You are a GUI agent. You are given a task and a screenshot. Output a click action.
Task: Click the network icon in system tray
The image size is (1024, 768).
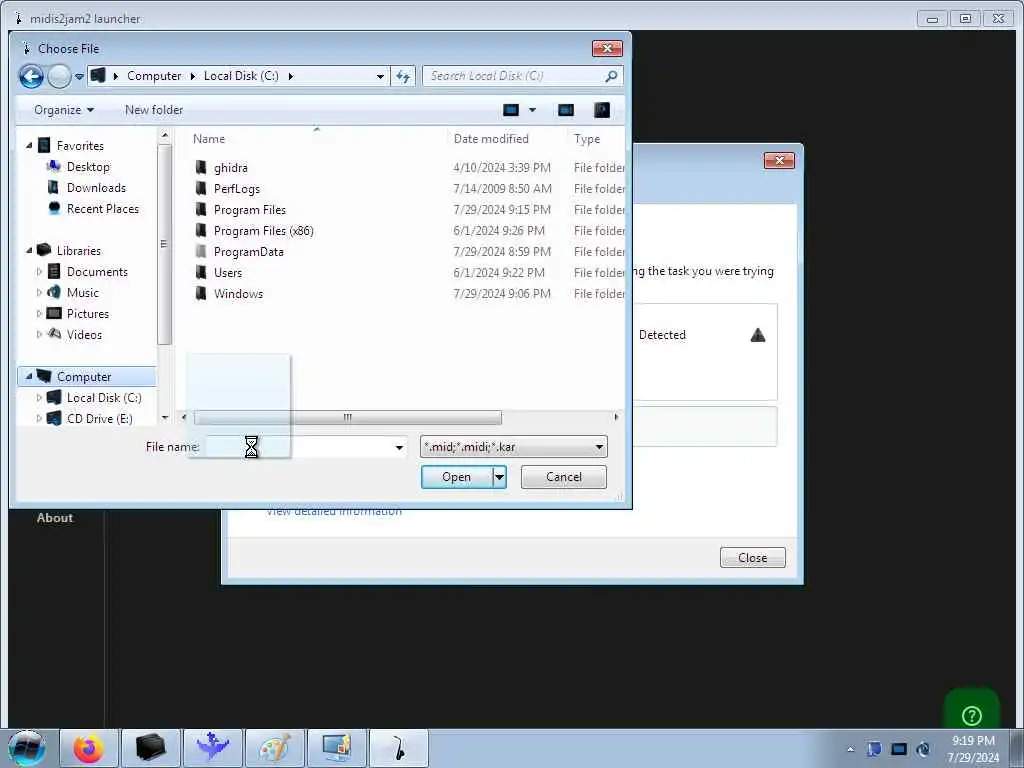[x=899, y=749]
